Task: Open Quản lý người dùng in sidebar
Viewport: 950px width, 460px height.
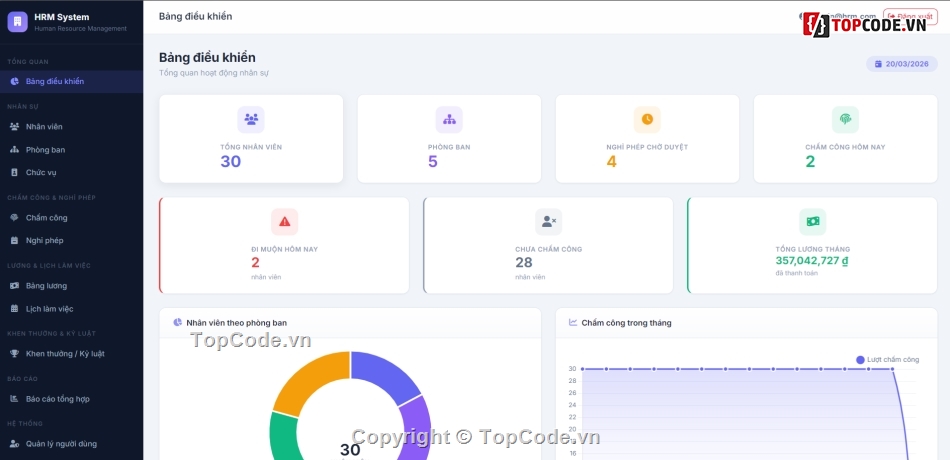Action: pyautogui.click(x=71, y=444)
